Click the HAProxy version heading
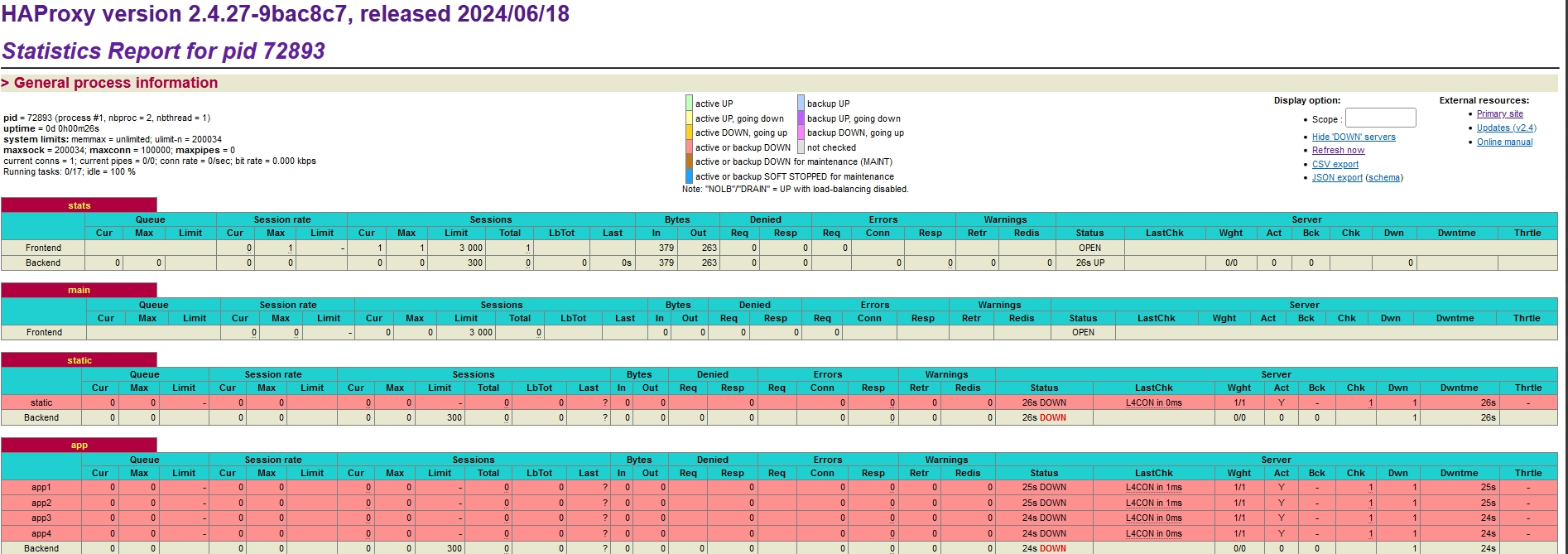The height and width of the screenshot is (554, 1568). tap(286, 14)
